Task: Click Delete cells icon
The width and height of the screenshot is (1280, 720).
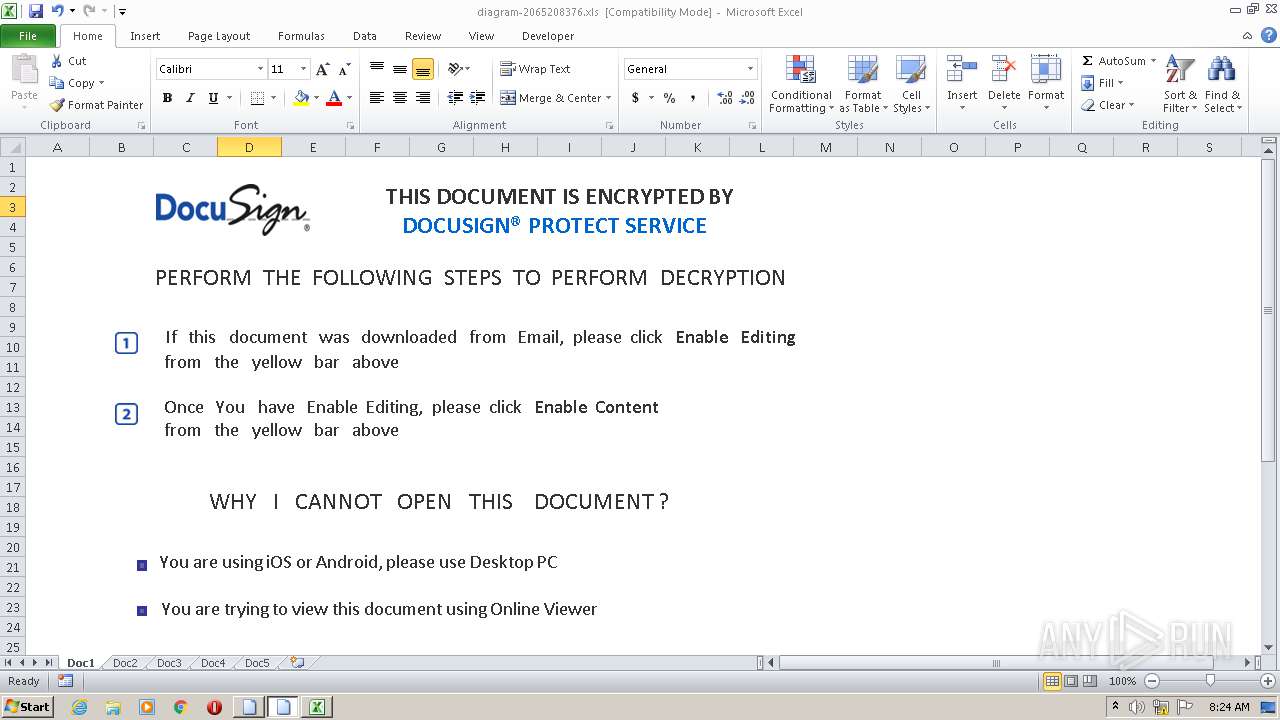Action: pyautogui.click(x=1004, y=70)
